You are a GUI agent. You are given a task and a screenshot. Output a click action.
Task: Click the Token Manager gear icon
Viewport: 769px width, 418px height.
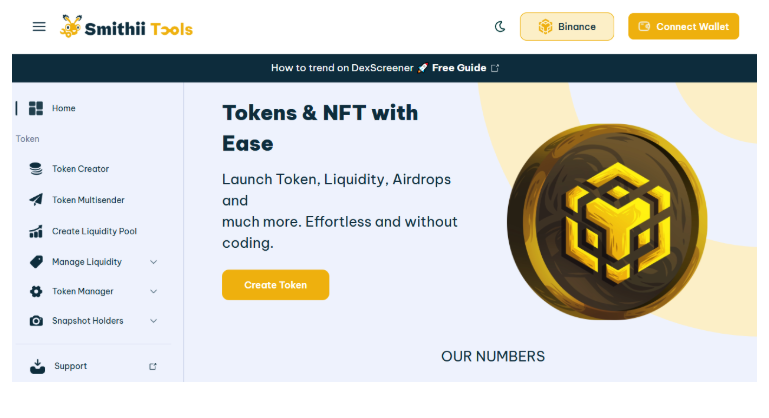tap(36, 291)
